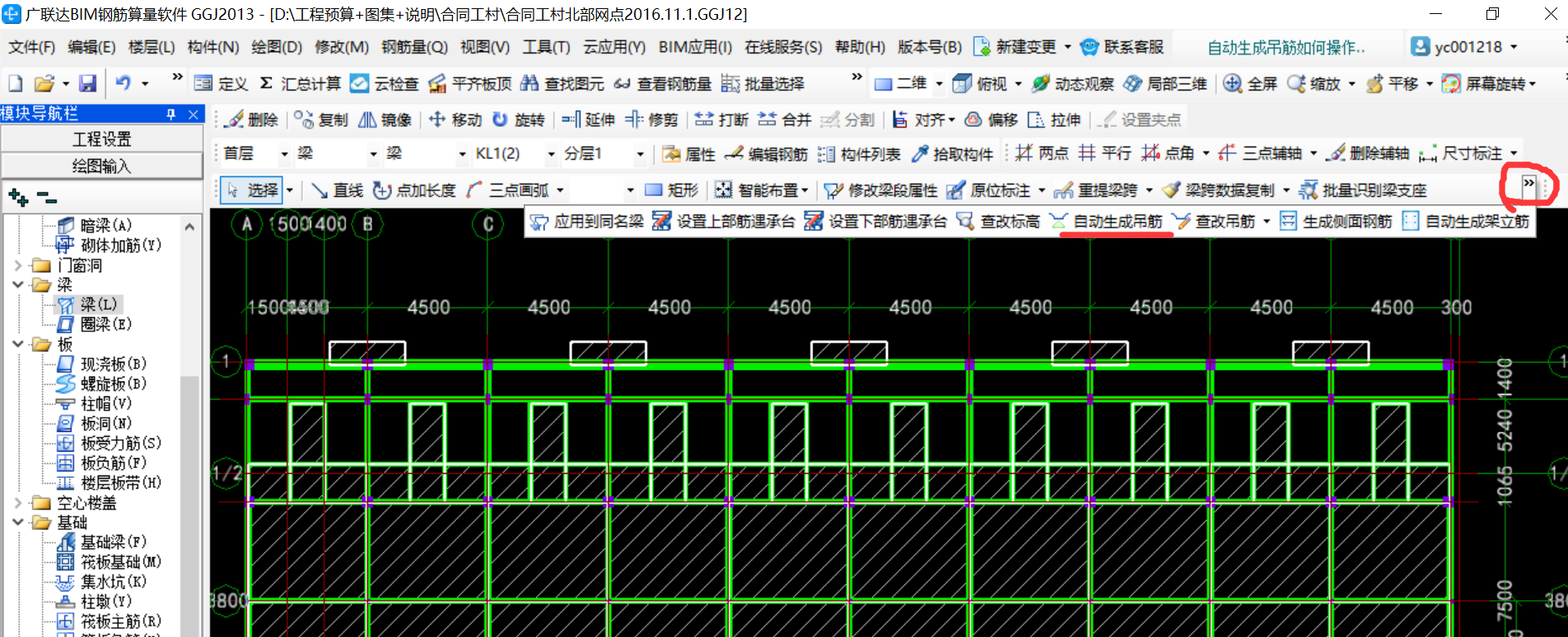Collapse the 基础 tree node
1568x637 pixels.
(x=18, y=522)
